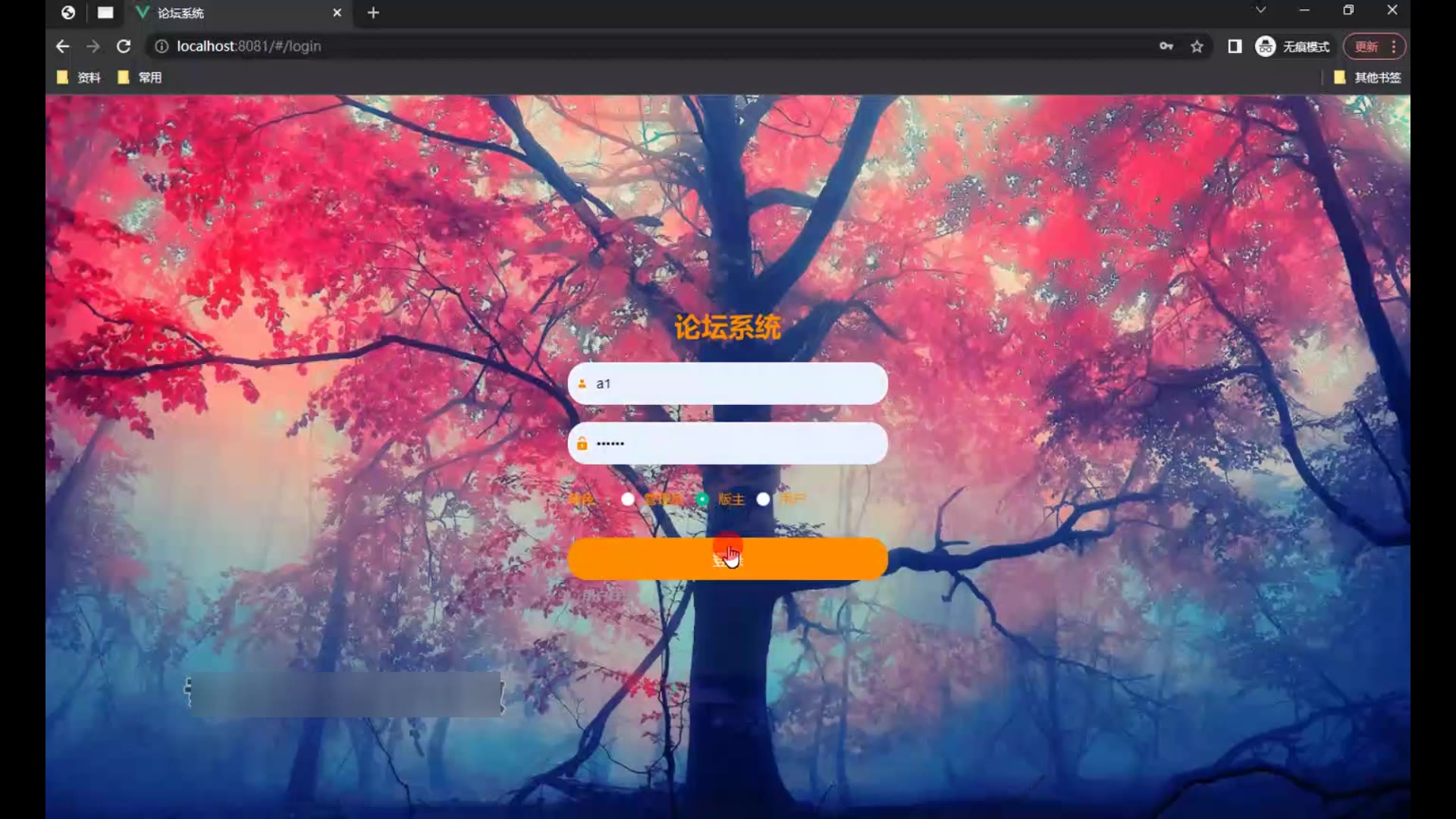Click the browser forward arrow
The image size is (1456, 819).
coord(93,46)
